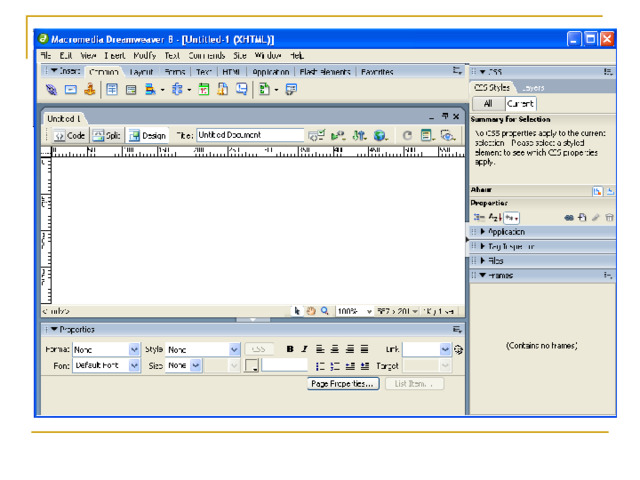The height and width of the screenshot is (480, 640).
Task: Insert a Table from the Common bar
Action: (112, 89)
